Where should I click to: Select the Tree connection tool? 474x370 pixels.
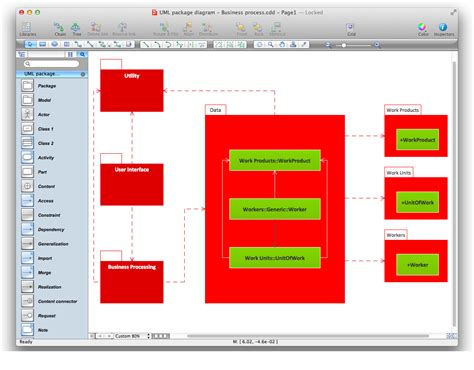[x=76, y=29]
